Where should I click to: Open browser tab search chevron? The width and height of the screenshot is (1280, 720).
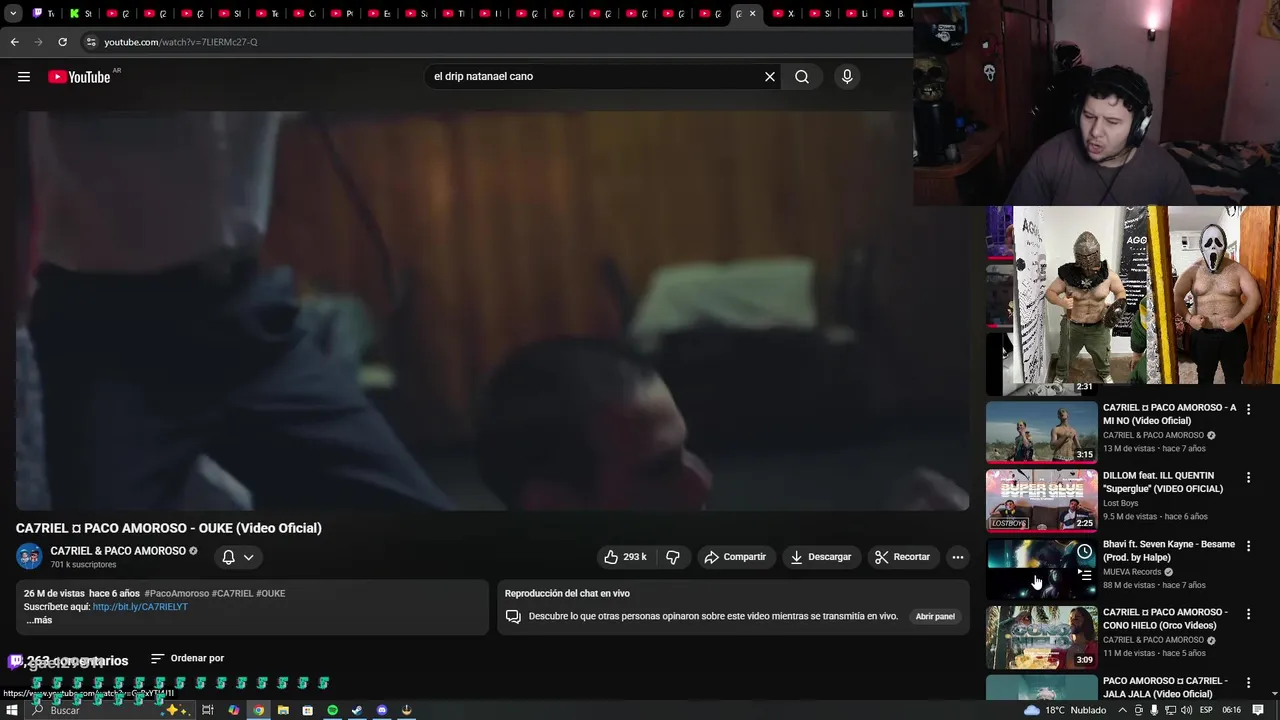point(13,14)
